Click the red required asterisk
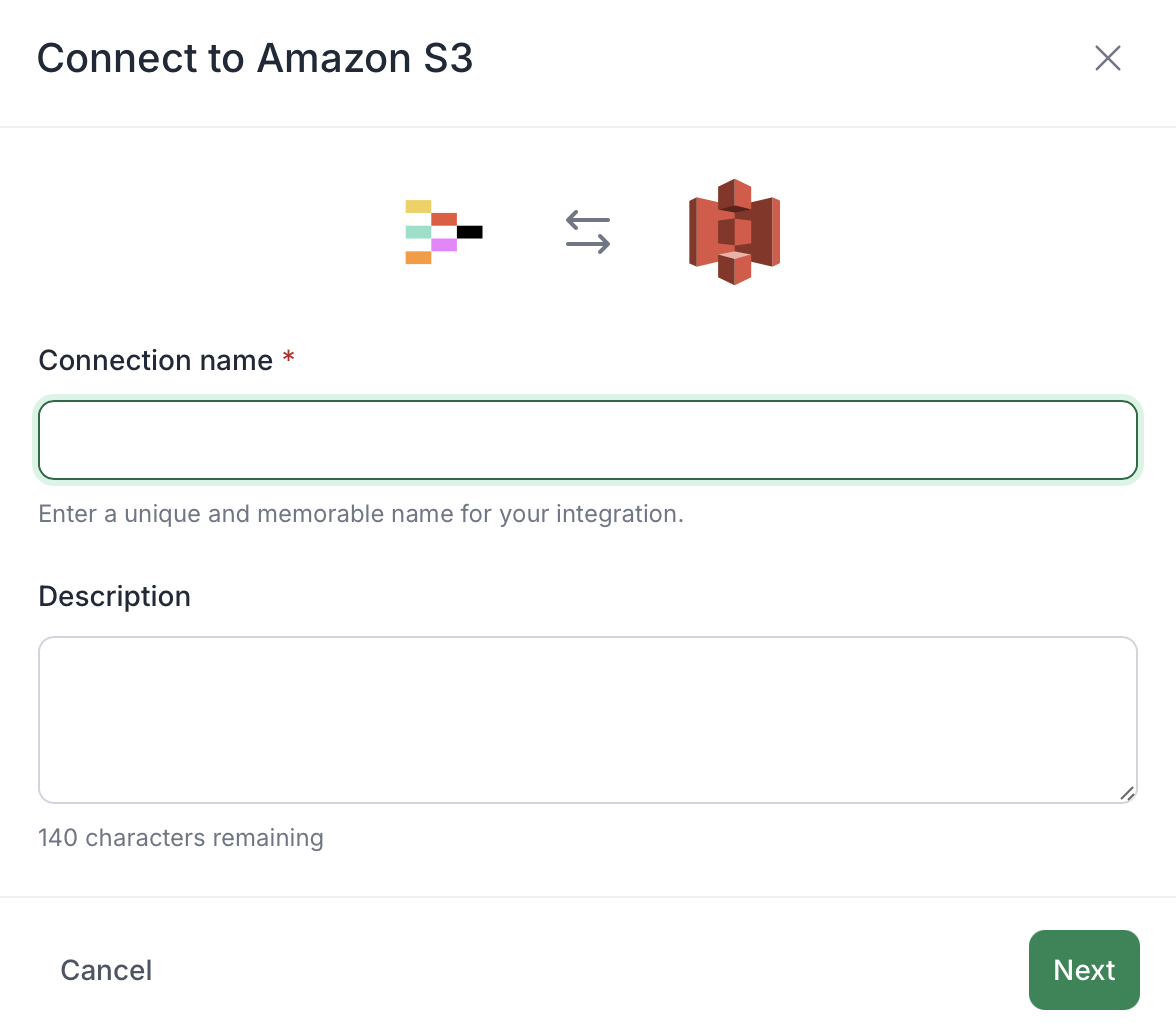 pyautogui.click(x=288, y=356)
